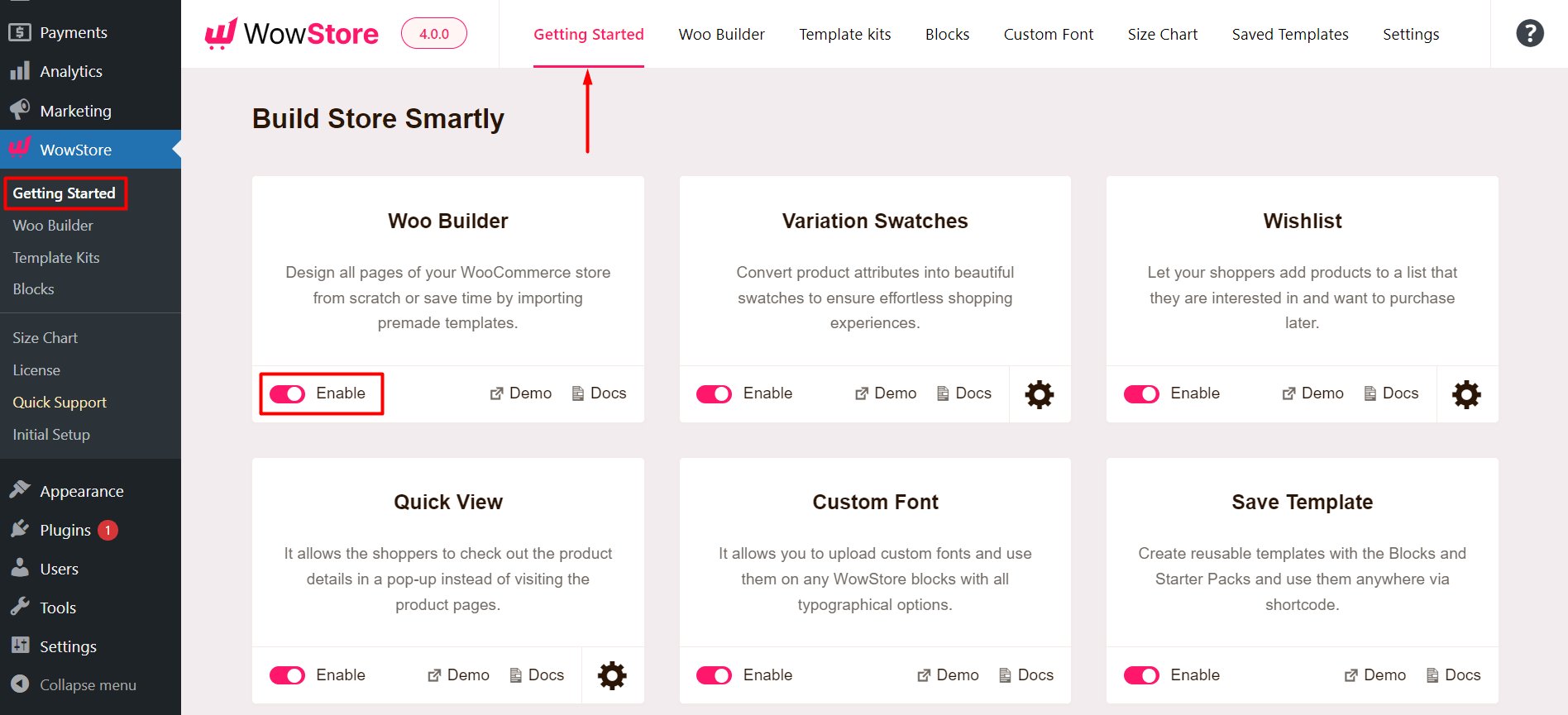The height and width of the screenshot is (715, 1568).
Task: Open License in sidebar submenu
Action: 36,370
